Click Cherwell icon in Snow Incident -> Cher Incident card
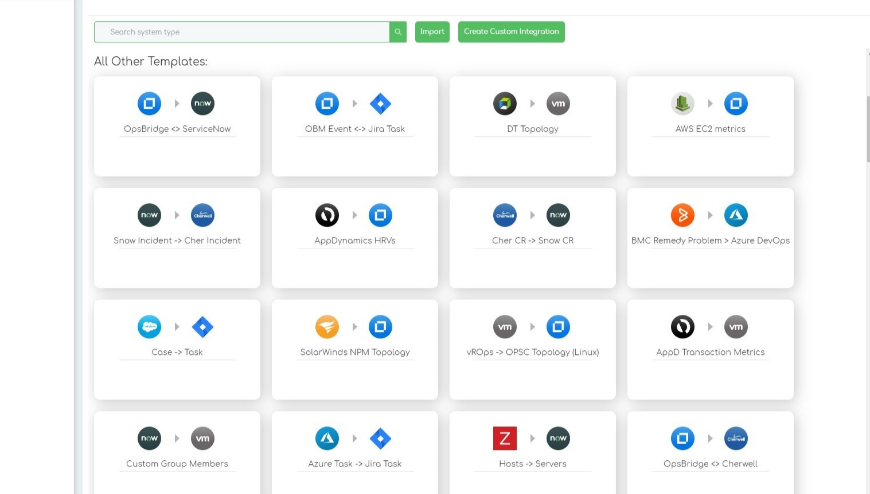This screenshot has height=494, width=870. click(203, 215)
